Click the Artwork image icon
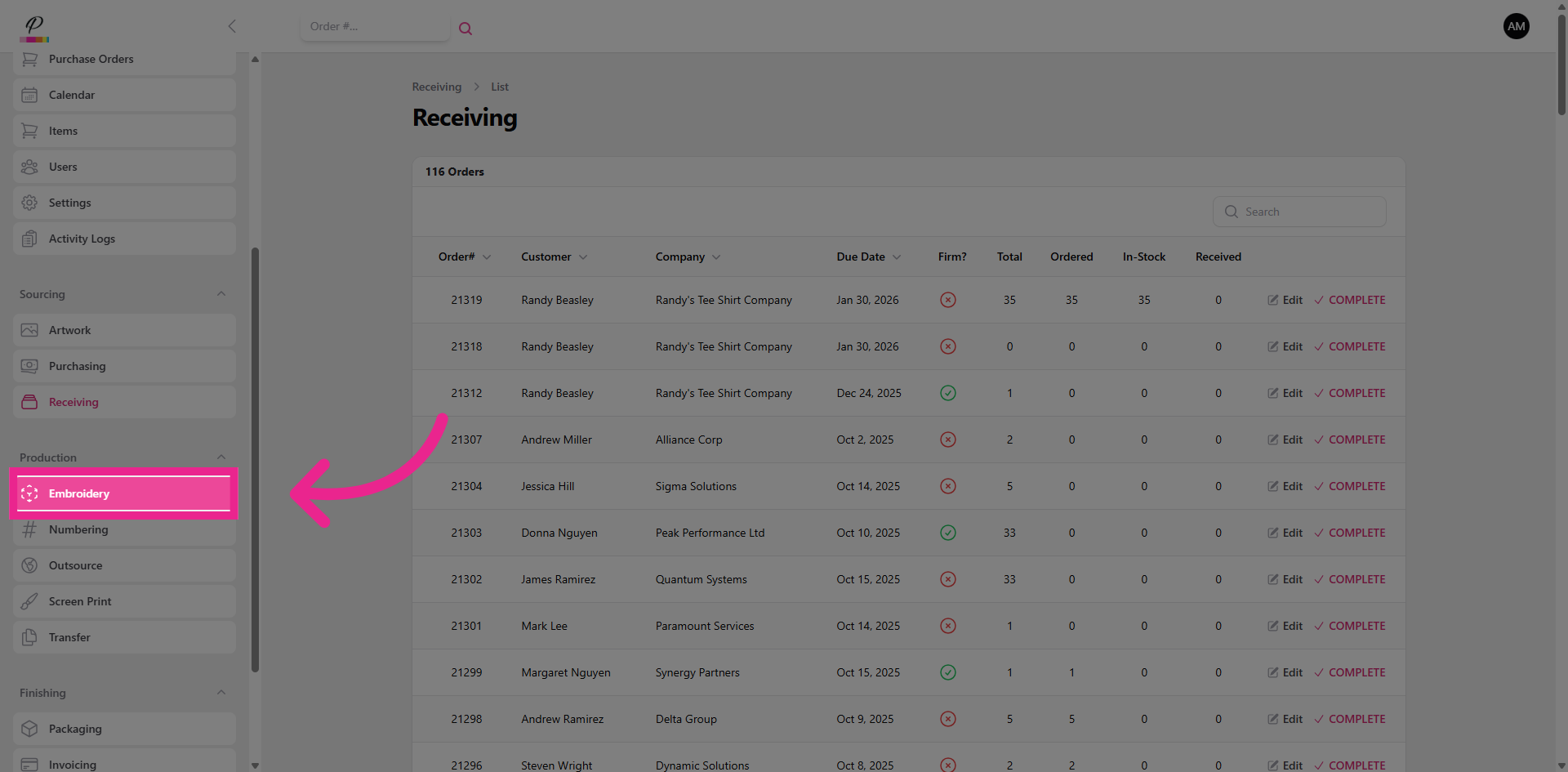This screenshot has height=772, width=1568. [29, 330]
